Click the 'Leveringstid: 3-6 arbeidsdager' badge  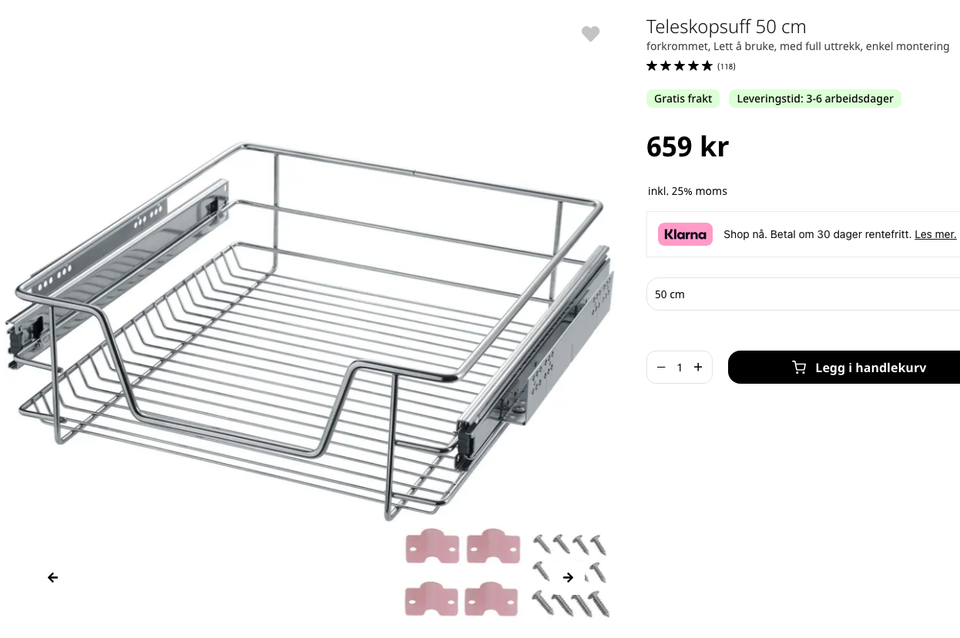815,99
